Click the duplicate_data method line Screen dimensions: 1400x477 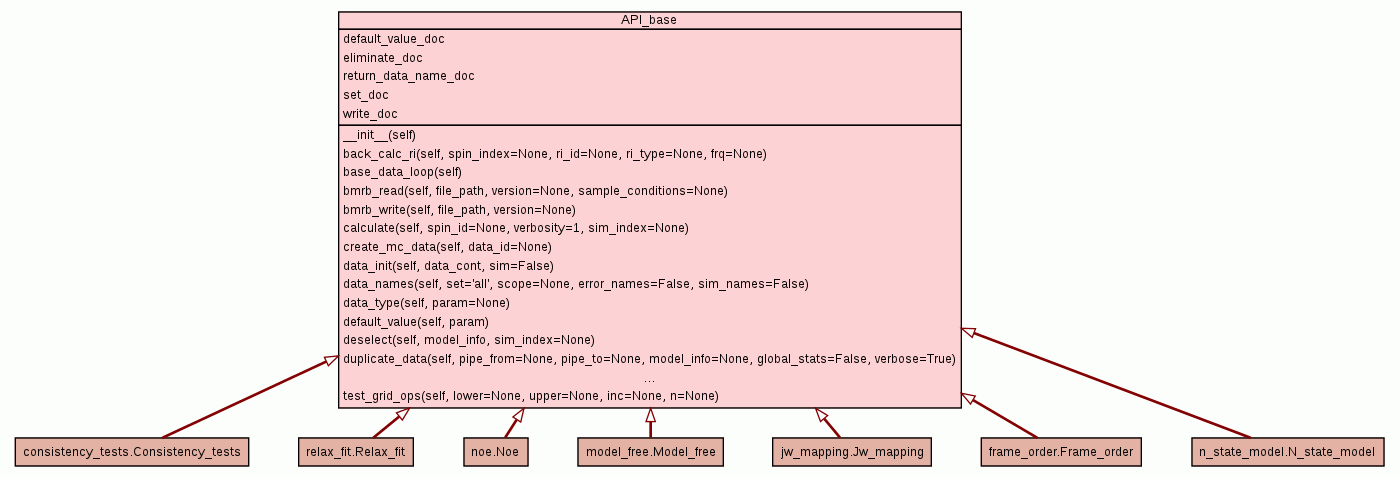(x=649, y=359)
